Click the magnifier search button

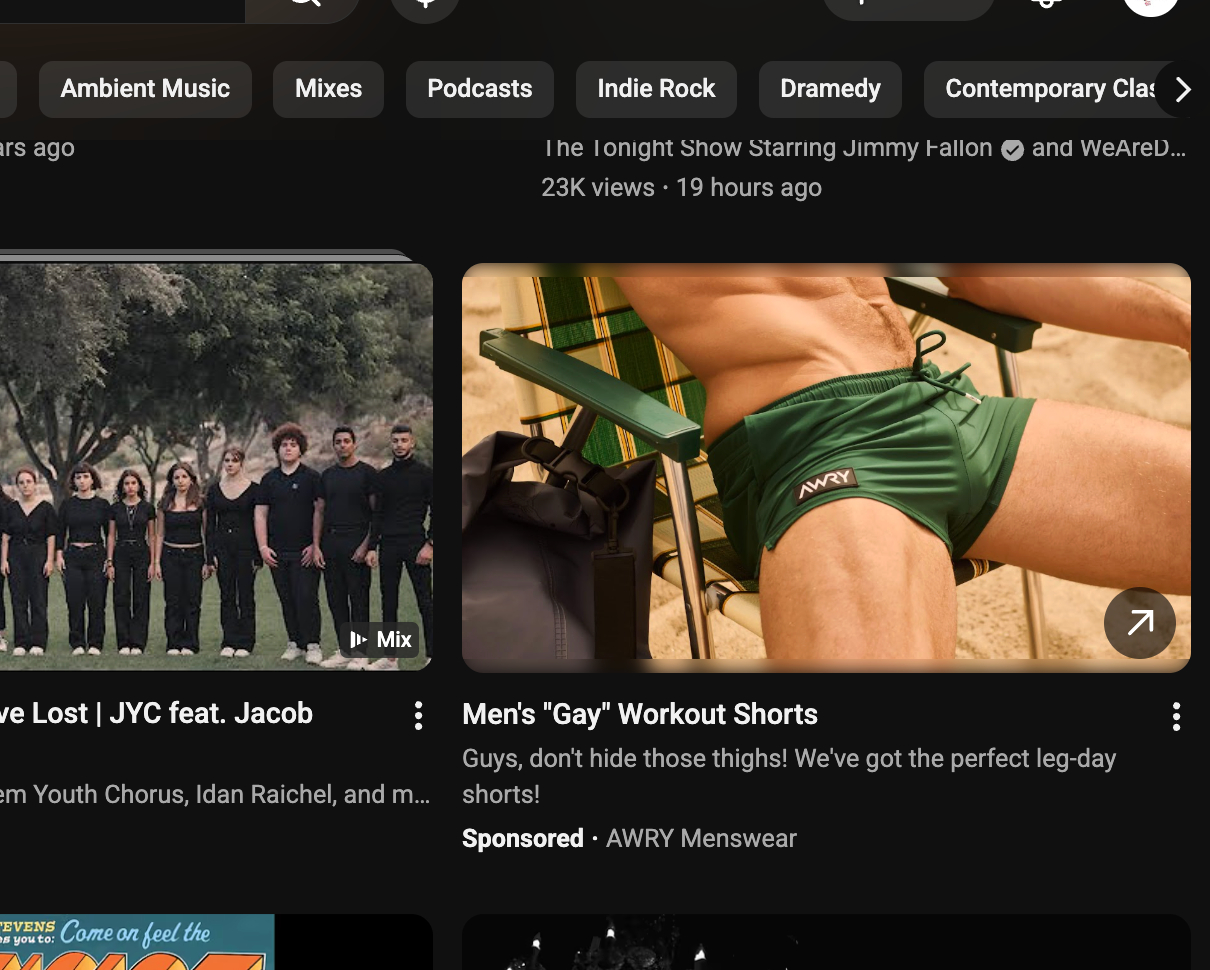coord(303,4)
